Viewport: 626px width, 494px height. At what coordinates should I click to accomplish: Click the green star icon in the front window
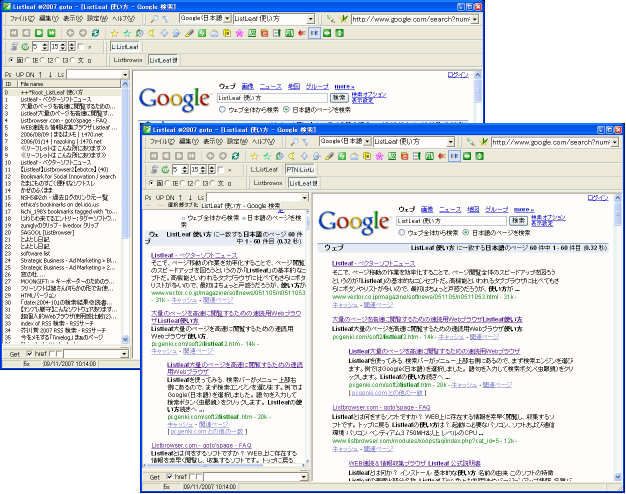pyautogui.click(x=267, y=156)
